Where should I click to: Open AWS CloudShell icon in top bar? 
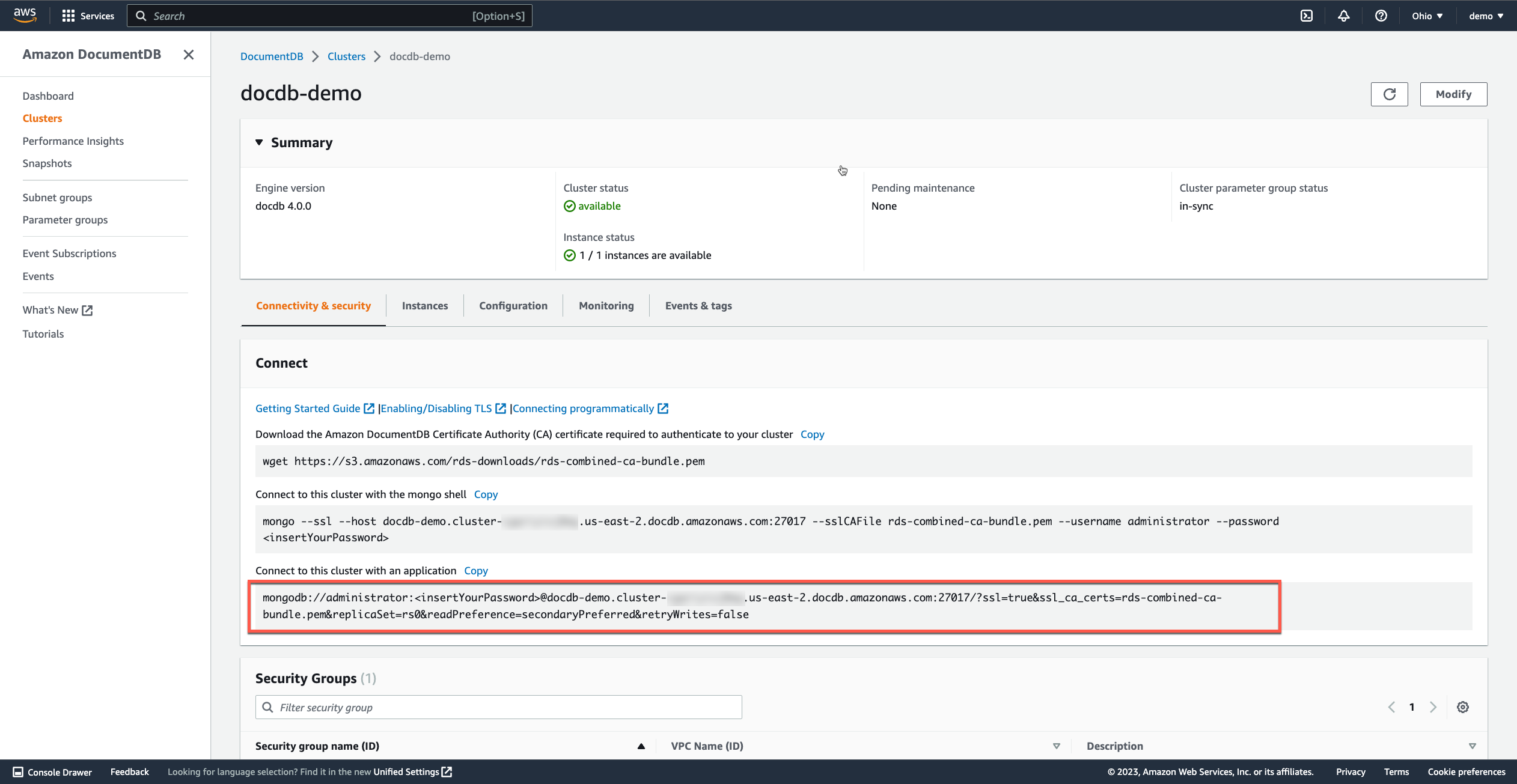click(1306, 16)
